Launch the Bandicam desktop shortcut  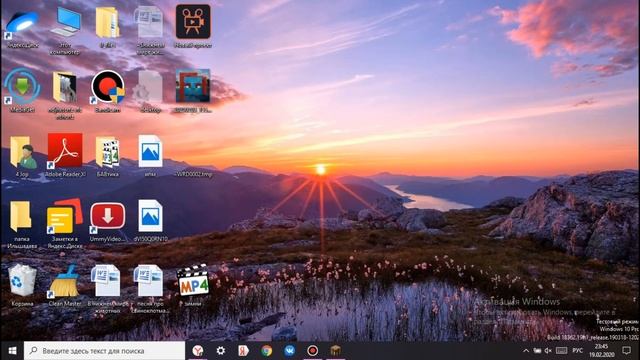point(108,87)
